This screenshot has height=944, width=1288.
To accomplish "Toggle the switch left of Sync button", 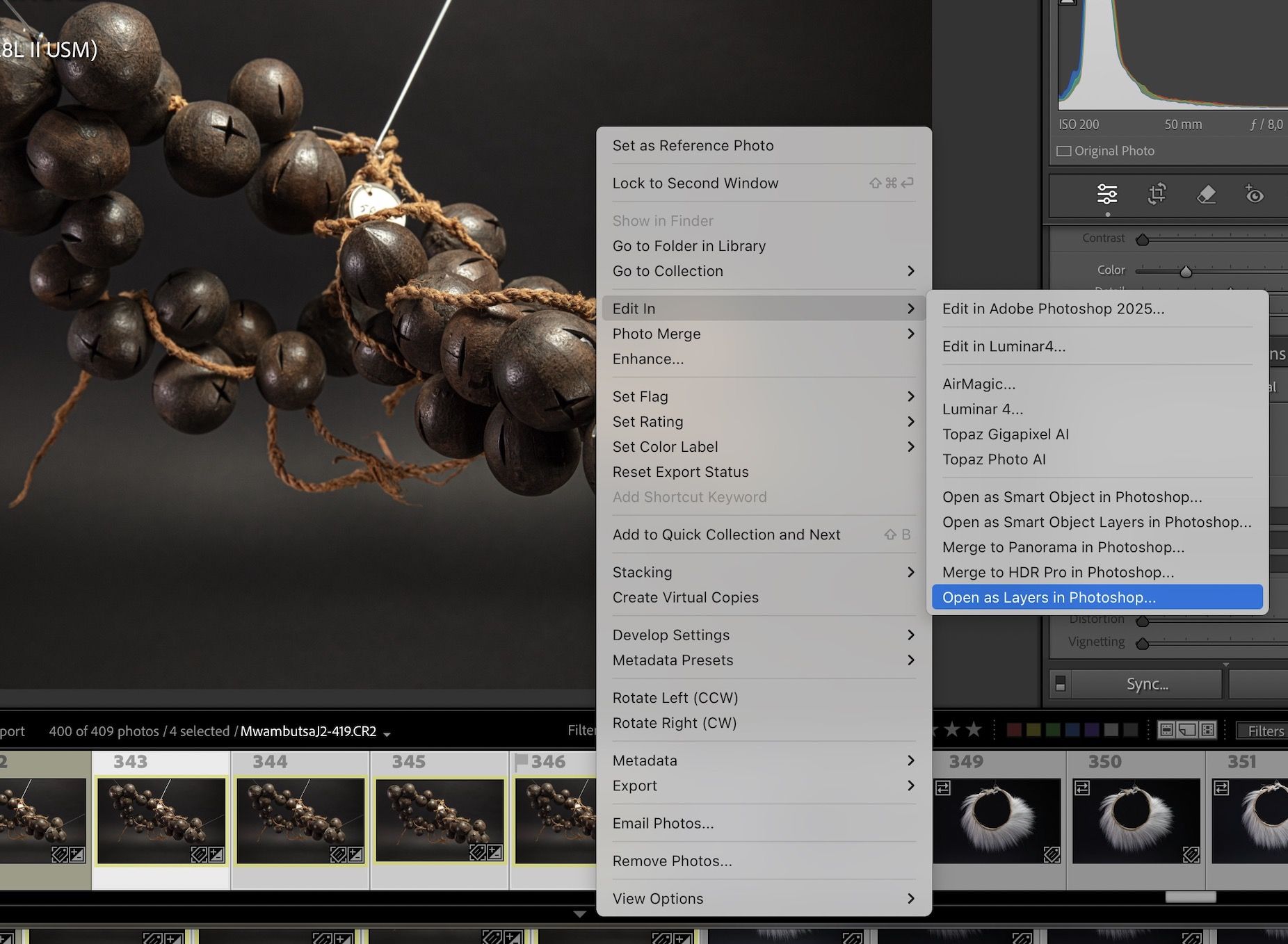I will [x=1061, y=684].
